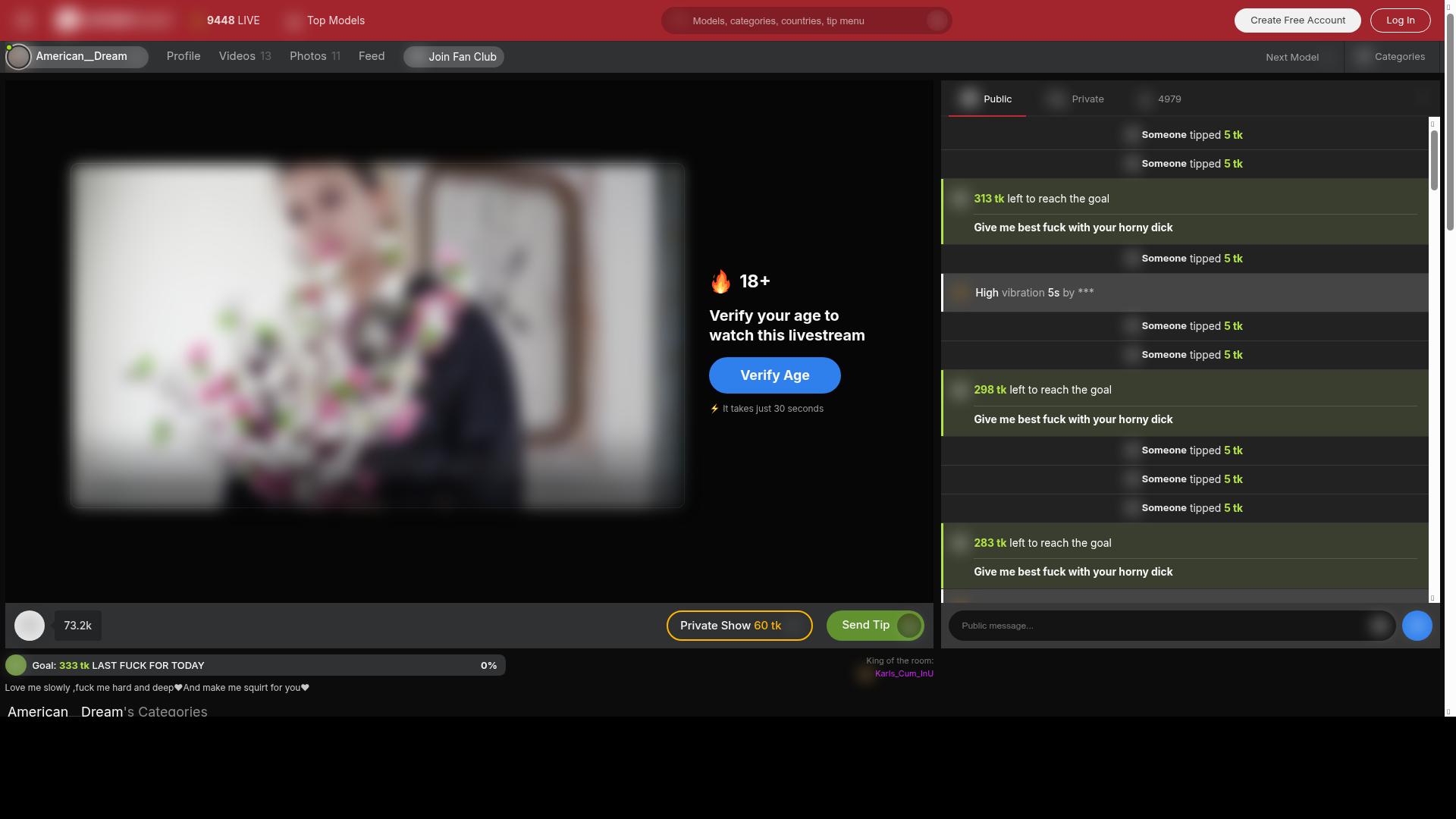Start a Private Show for 60 tk
This screenshot has height=819, width=1456.
(x=739, y=626)
